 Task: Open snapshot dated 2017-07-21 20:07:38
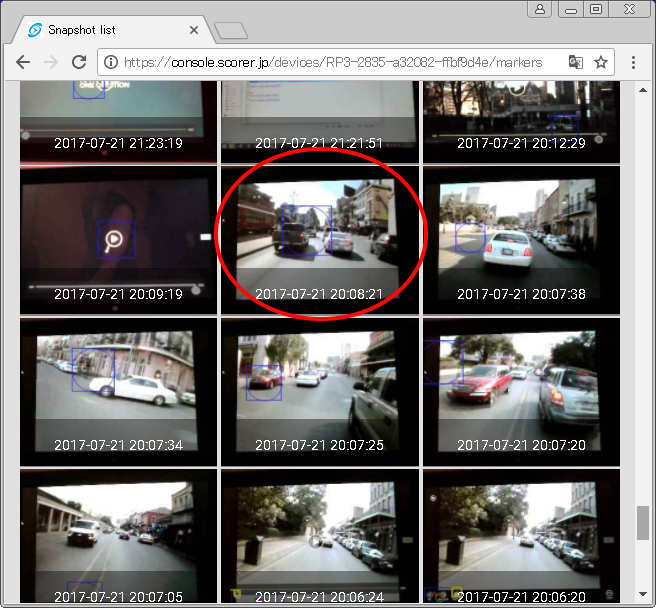point(521,240)
